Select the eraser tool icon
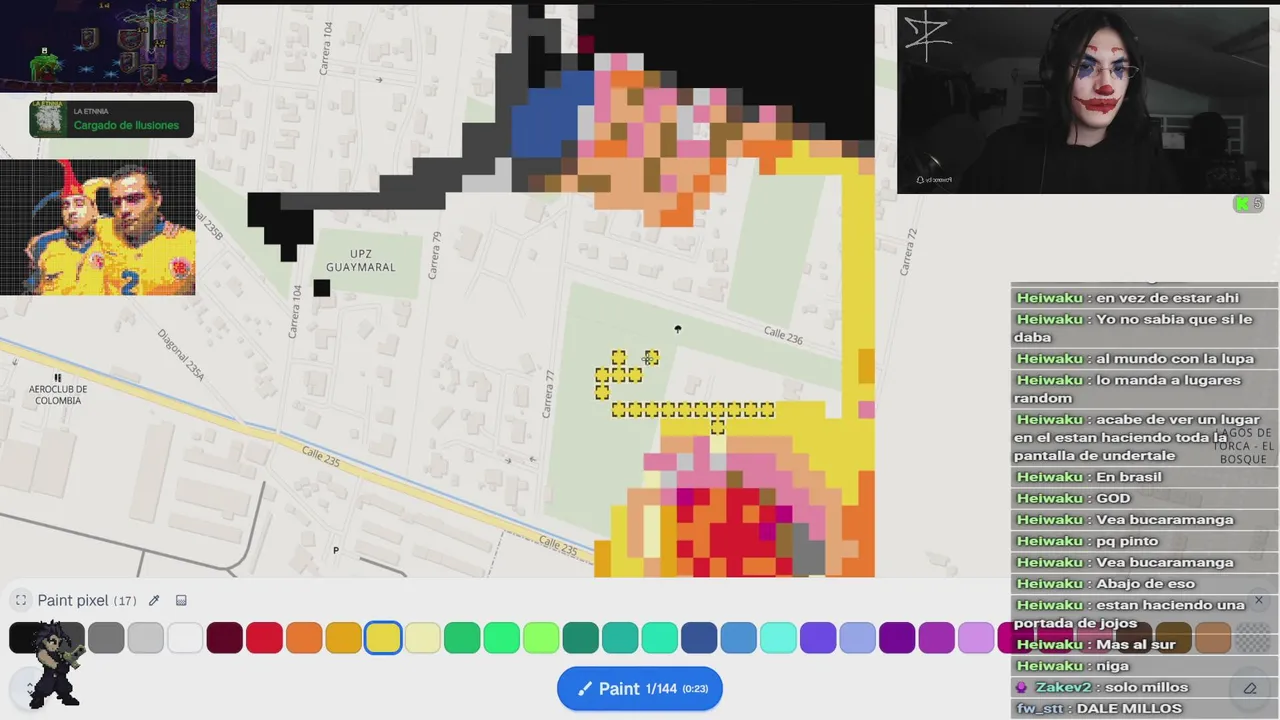Viewport: 1280px width, 720px height. [1250, 688]
